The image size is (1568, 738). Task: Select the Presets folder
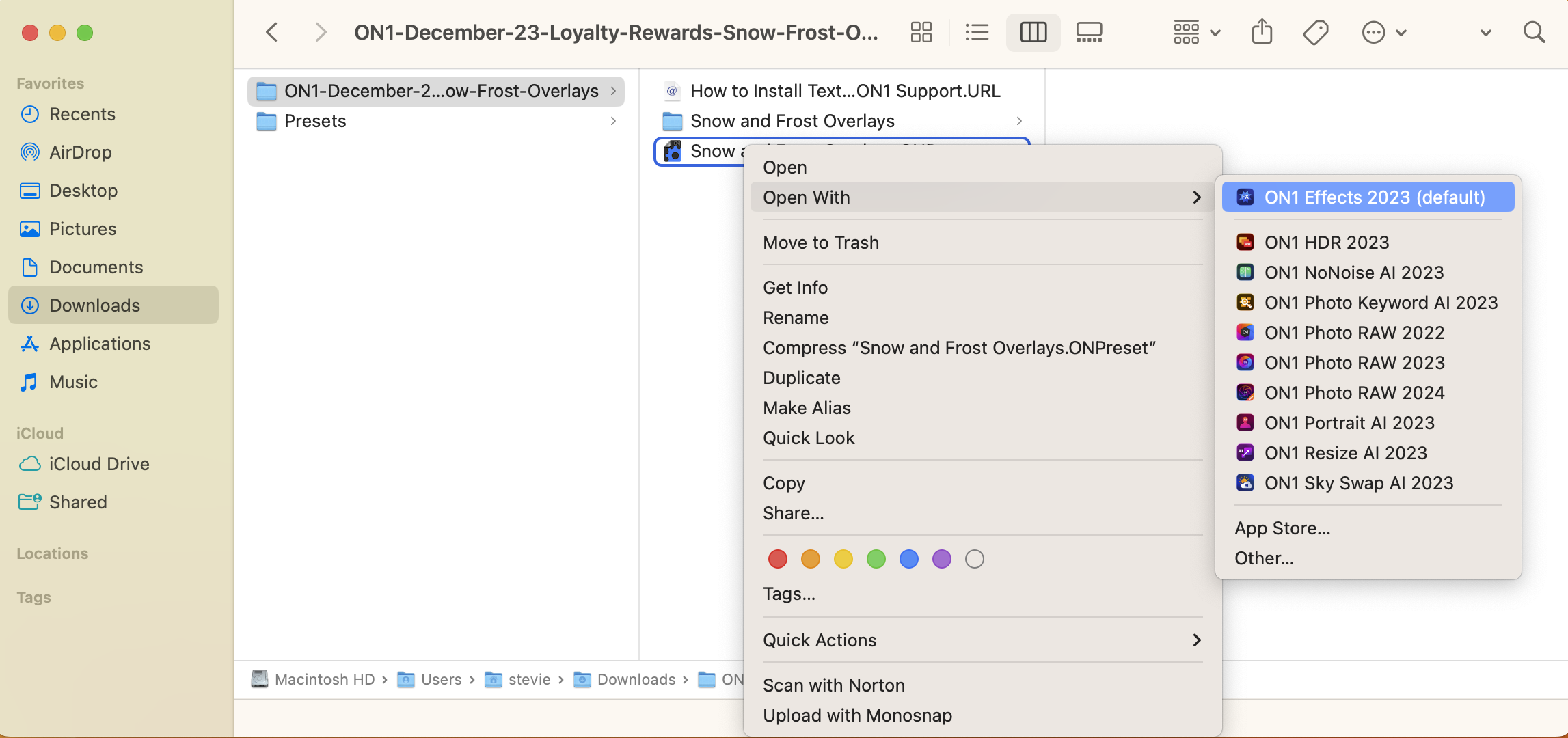[x=315, y=121]
